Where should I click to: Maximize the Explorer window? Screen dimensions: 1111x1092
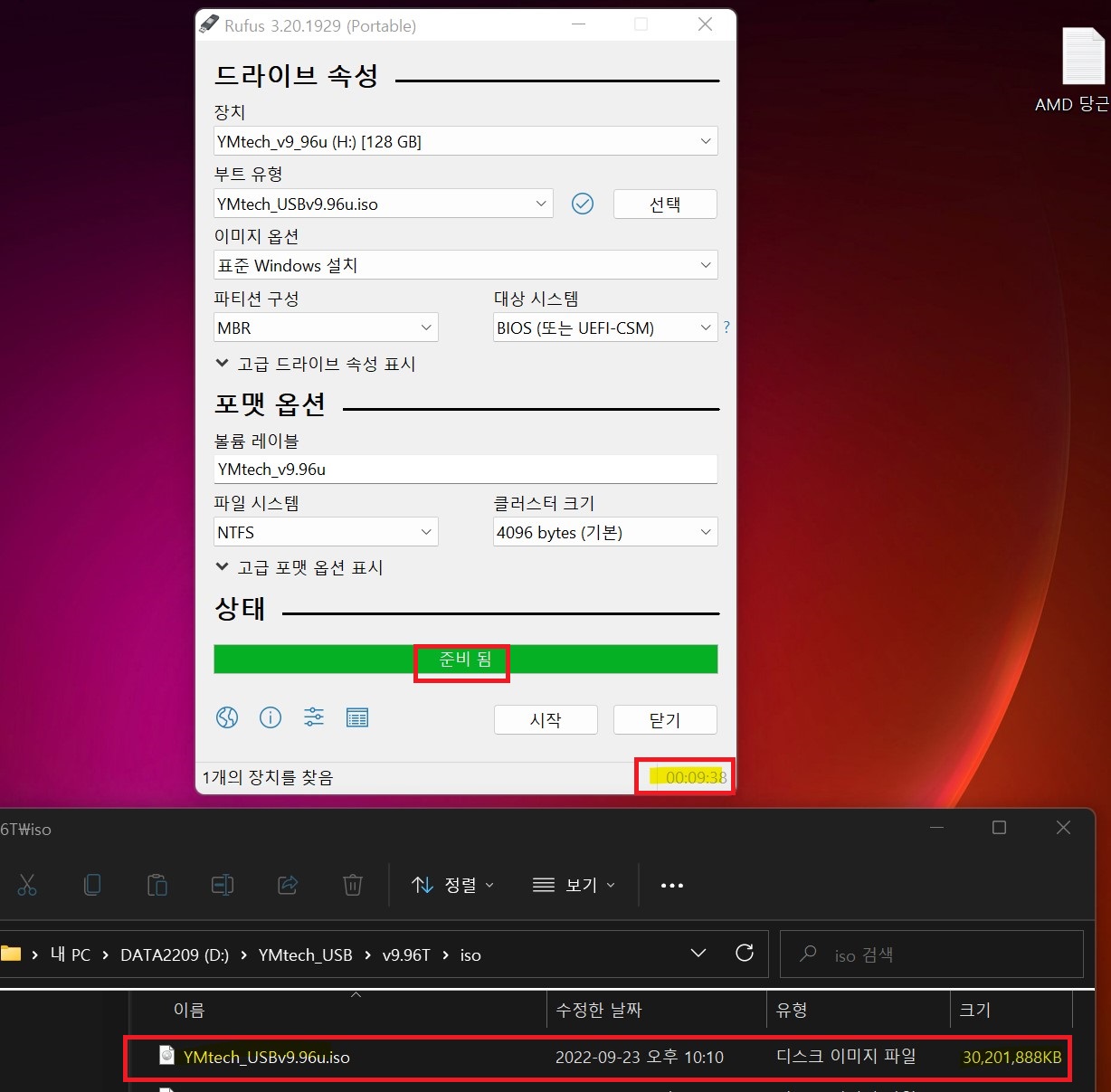click(999, 827)
